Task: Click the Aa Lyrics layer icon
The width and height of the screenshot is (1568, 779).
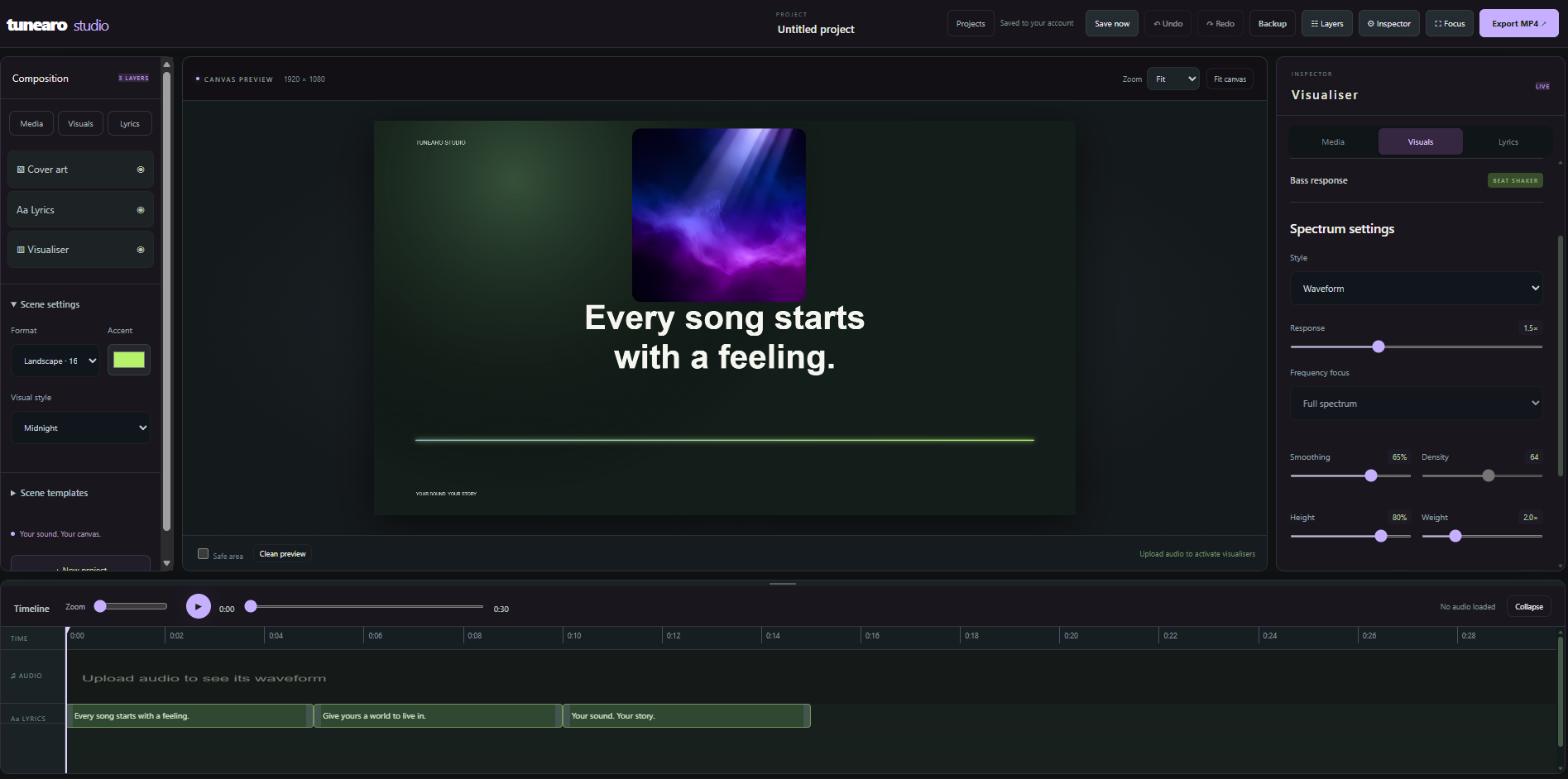Action: pyautogui.click(x=22, y=210)
